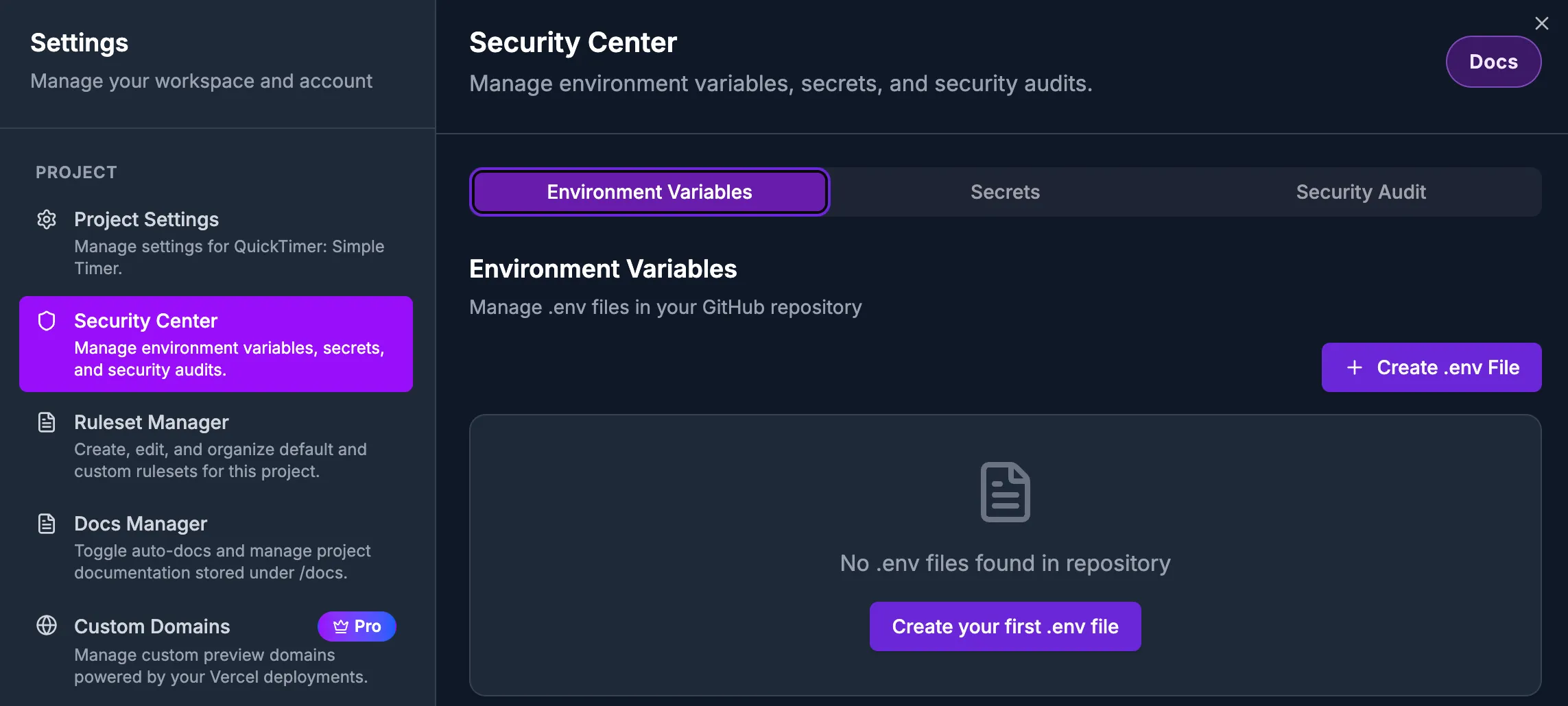The height and width of the screenshot is (706, 1568).
Task: Click the Create .env File button label
Action: pos(1448,367)
